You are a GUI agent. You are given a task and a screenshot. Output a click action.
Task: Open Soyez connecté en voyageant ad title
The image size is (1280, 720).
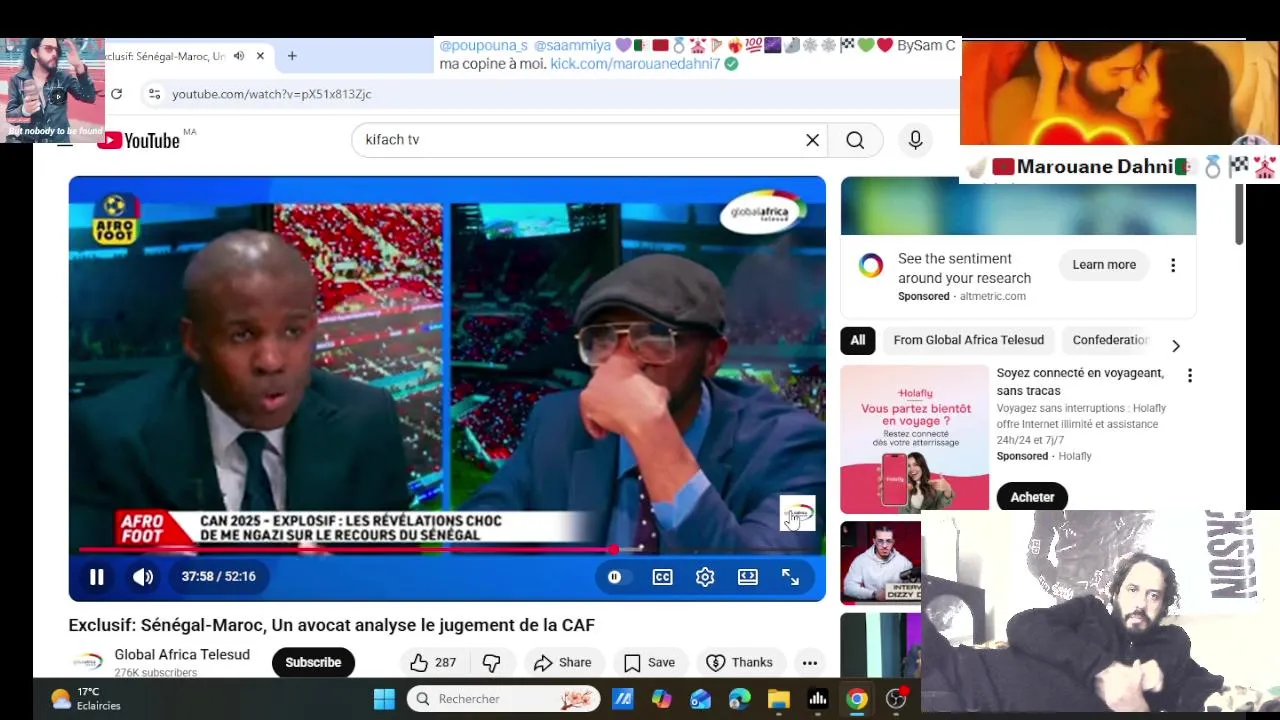[x=1080, y=382]
